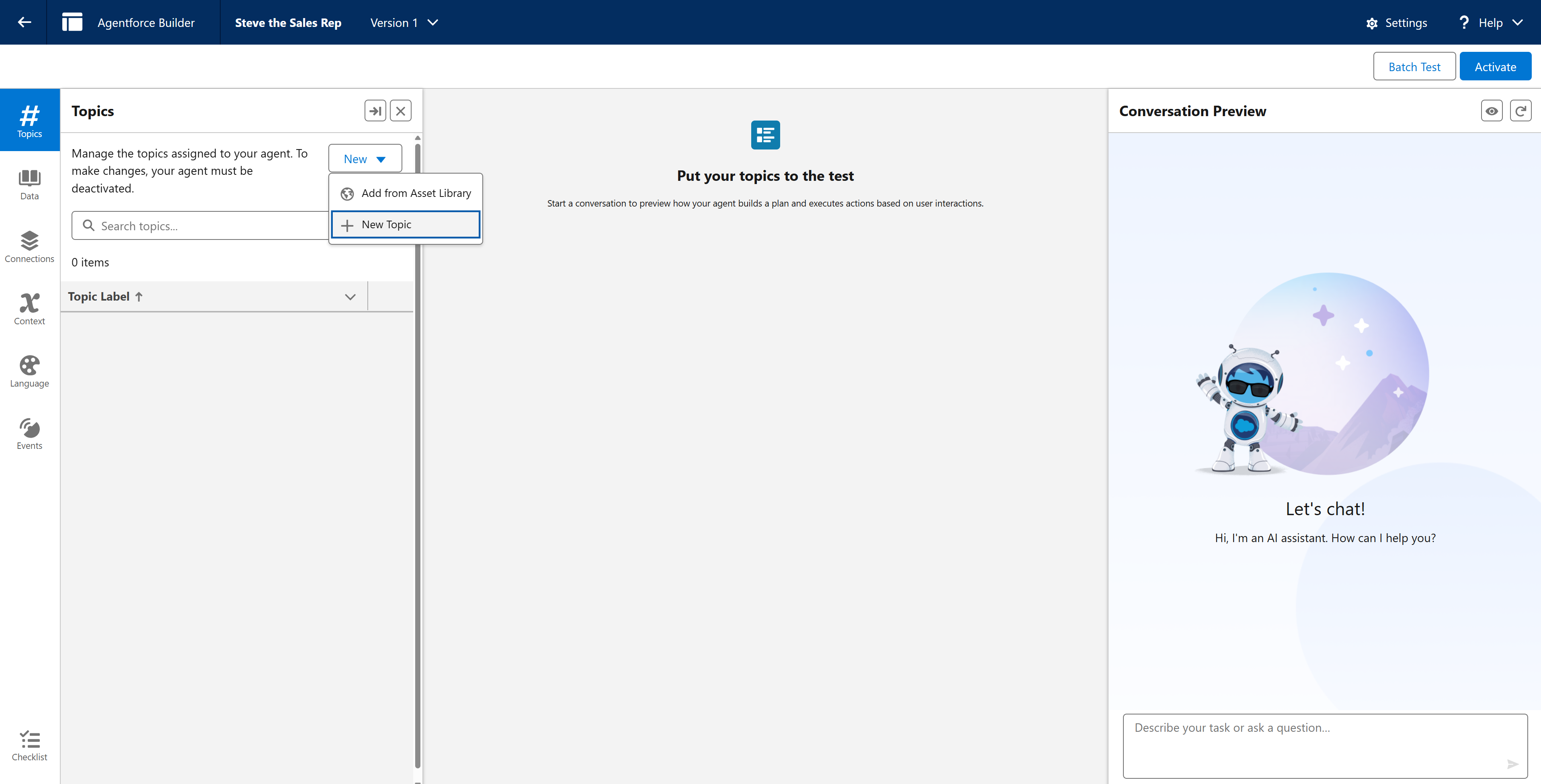The height and width of the screenshot is (784, 1541).
Task: Click the Activate button
Action: (x=1495, y=66)
